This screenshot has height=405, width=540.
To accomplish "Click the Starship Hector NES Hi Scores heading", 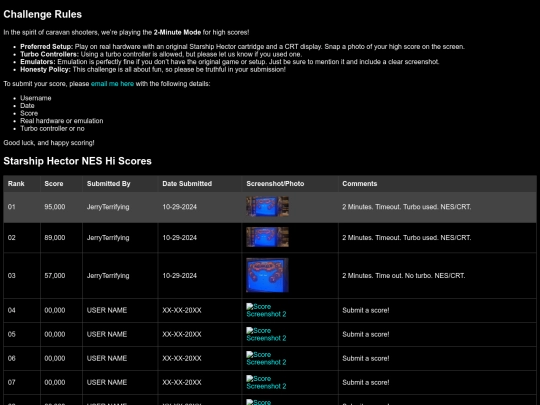I will tap(77, 161).
